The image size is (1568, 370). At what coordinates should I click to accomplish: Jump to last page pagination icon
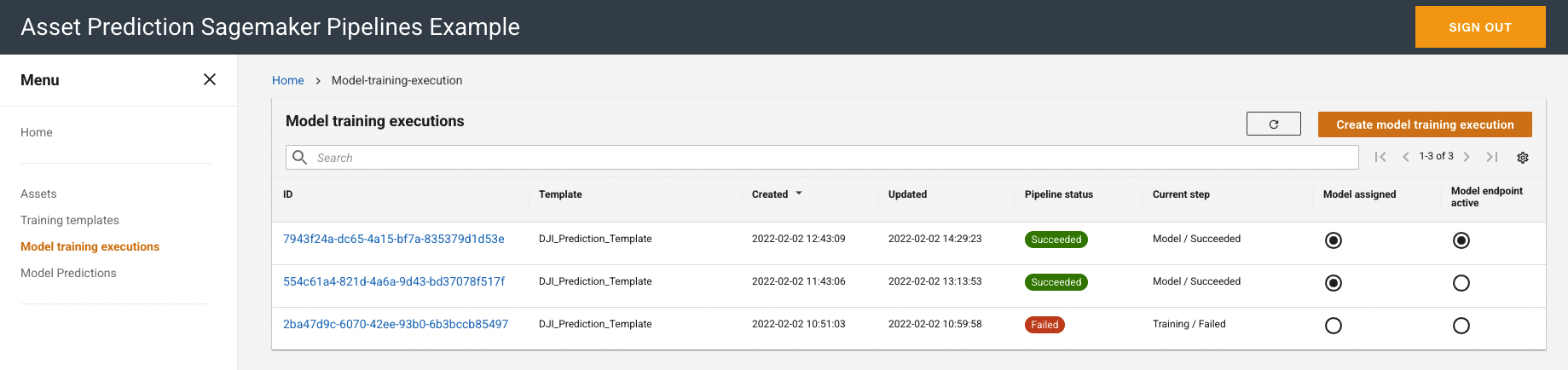1492,157
